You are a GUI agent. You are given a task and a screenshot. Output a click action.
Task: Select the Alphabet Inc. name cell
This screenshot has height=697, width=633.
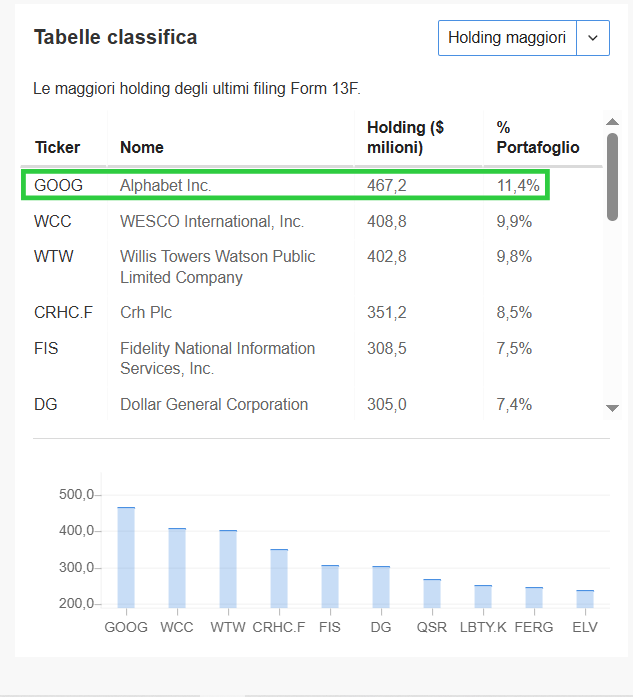165,185
